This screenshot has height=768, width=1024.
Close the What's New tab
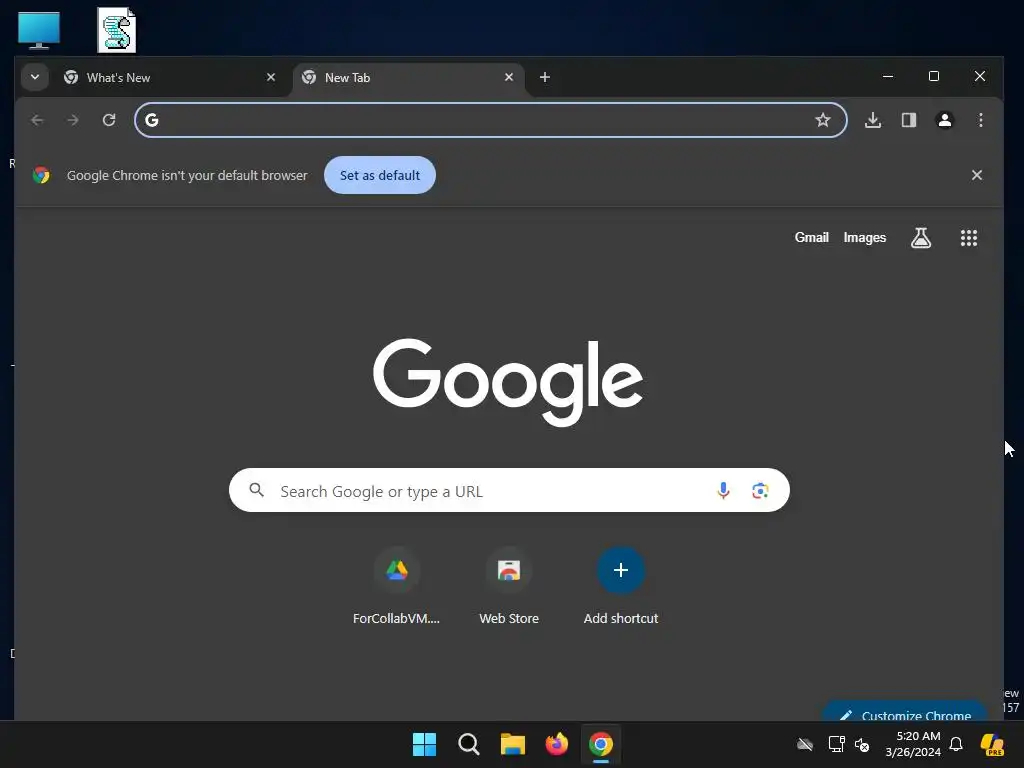coord(271,77)
